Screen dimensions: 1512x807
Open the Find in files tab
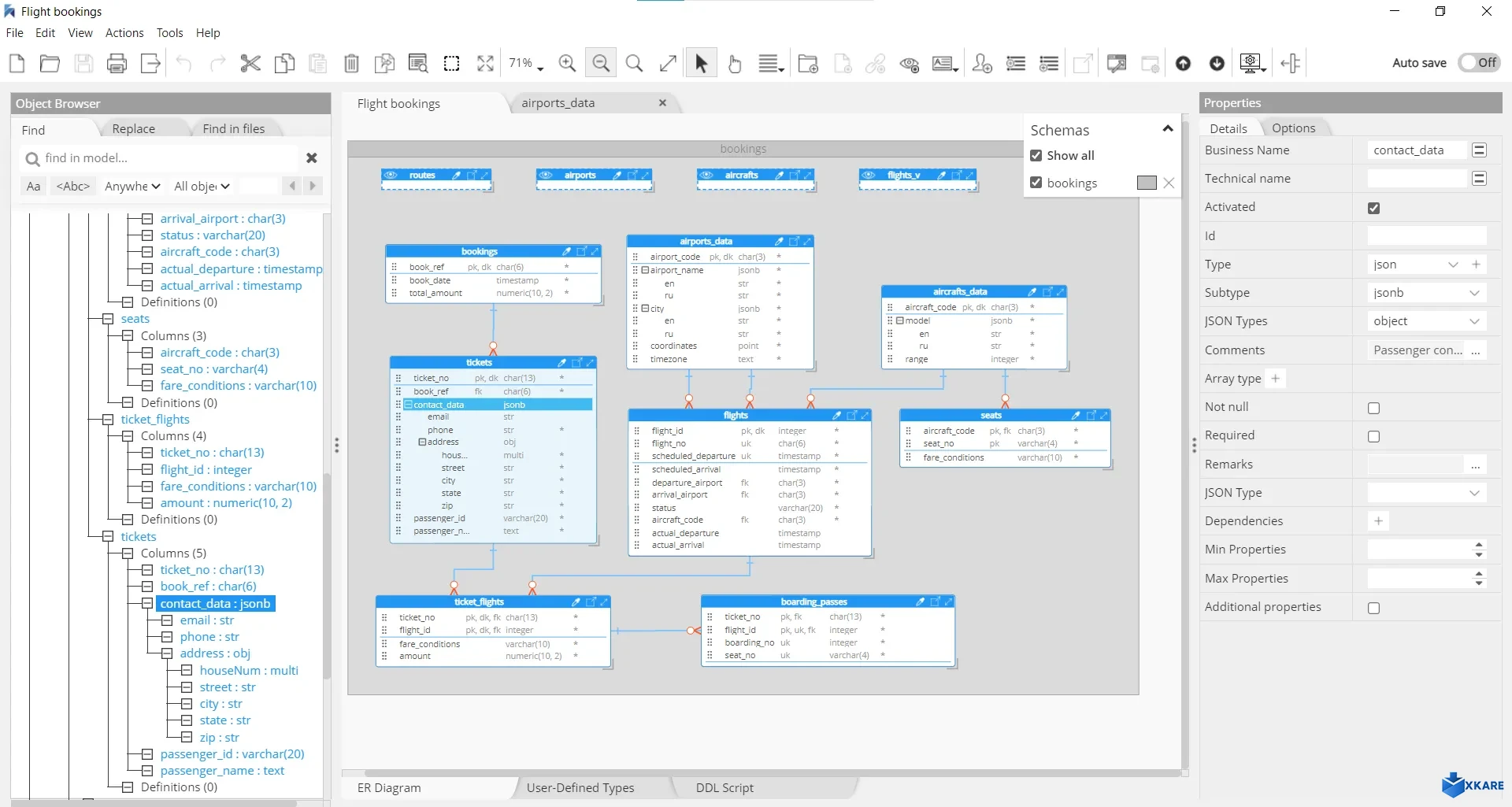(x=234, y=129)
